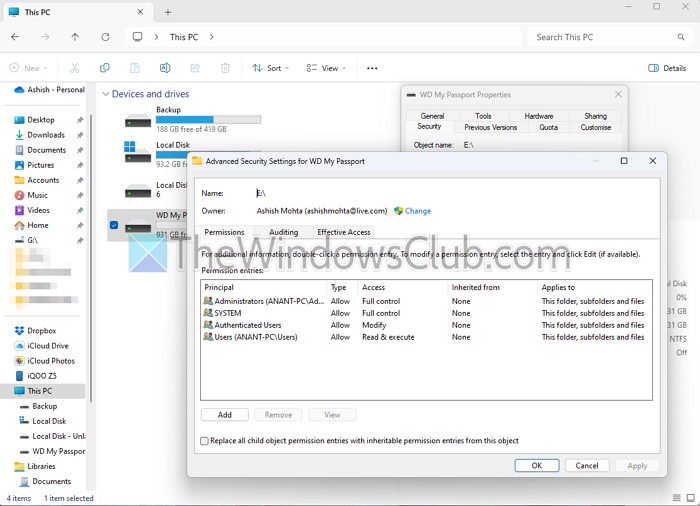Select the Administrators permission entry
The image size is (700, 506).
[426, 301]
